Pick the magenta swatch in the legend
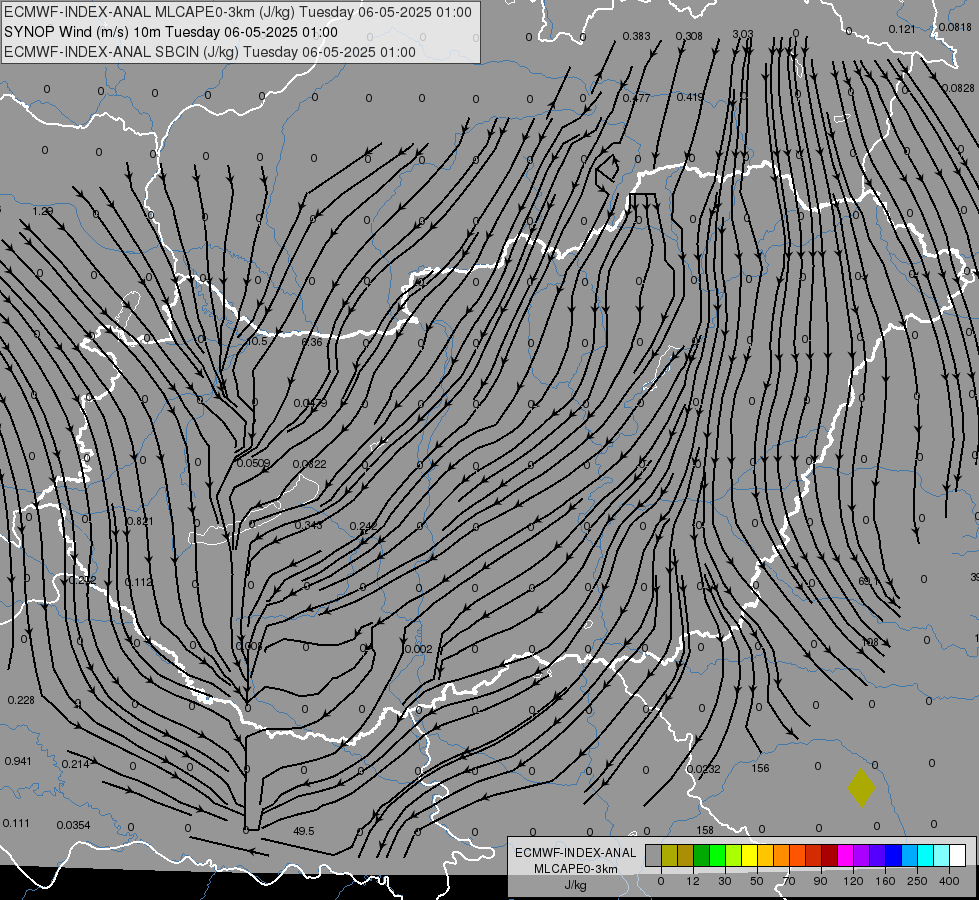 tap(845, 855)
